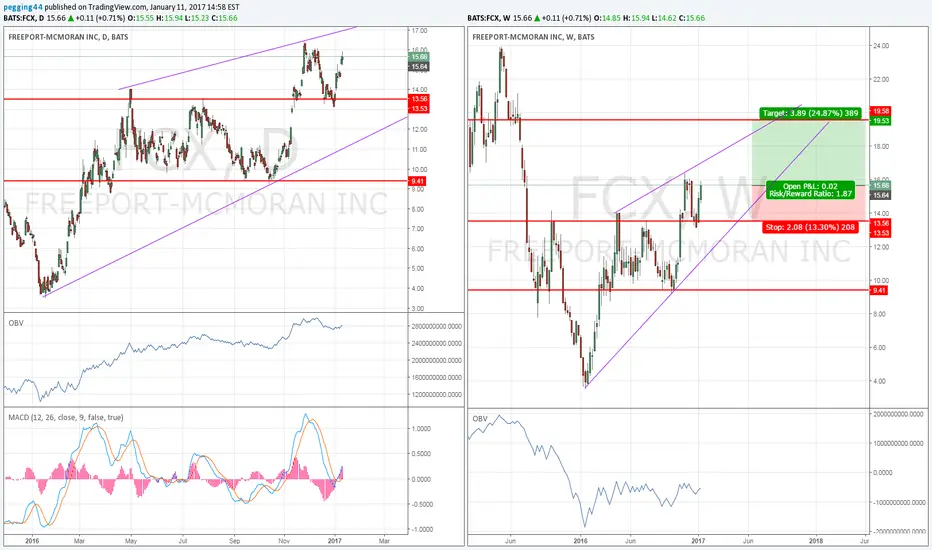Image resolution: width=932 pixels, height=550 pixels.
Task: Select the green profit target zone
Action: 810,152
